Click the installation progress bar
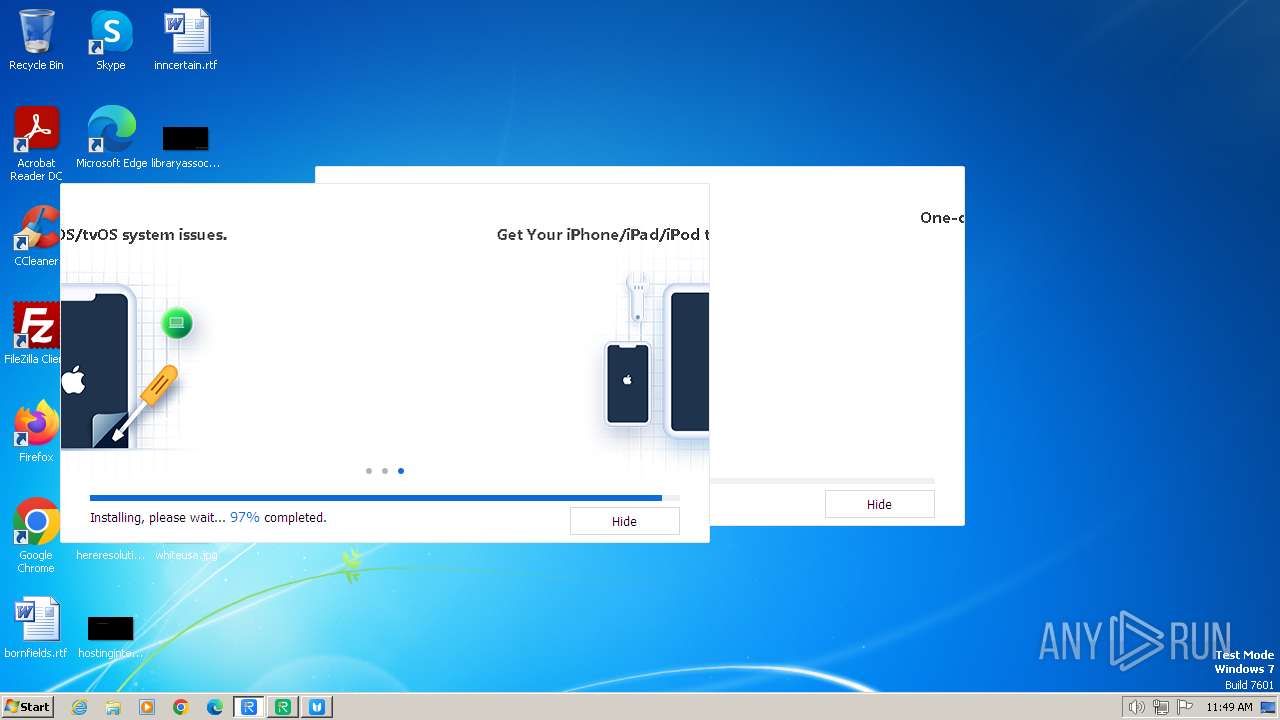 [385, 497]
